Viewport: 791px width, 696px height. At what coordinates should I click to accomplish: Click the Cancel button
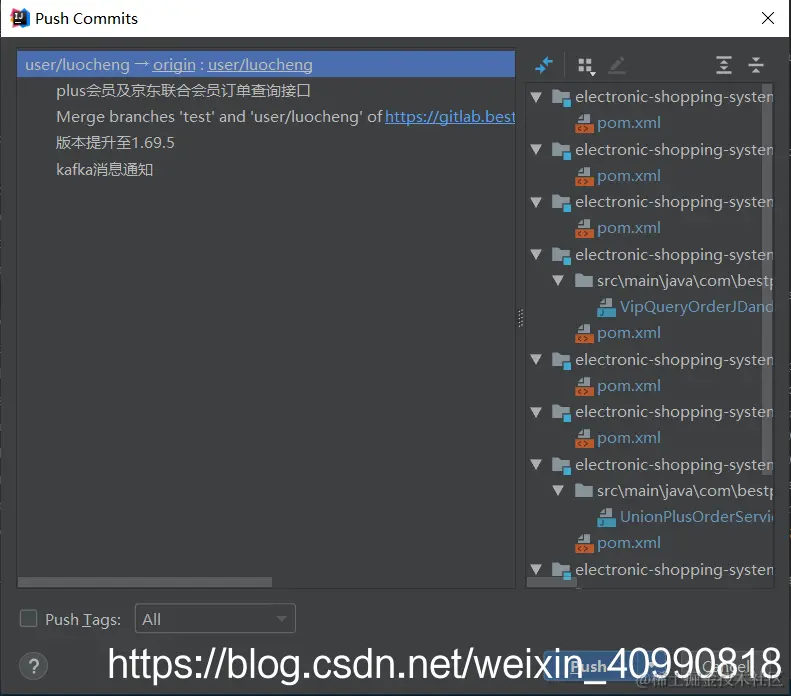pos(725,666)
